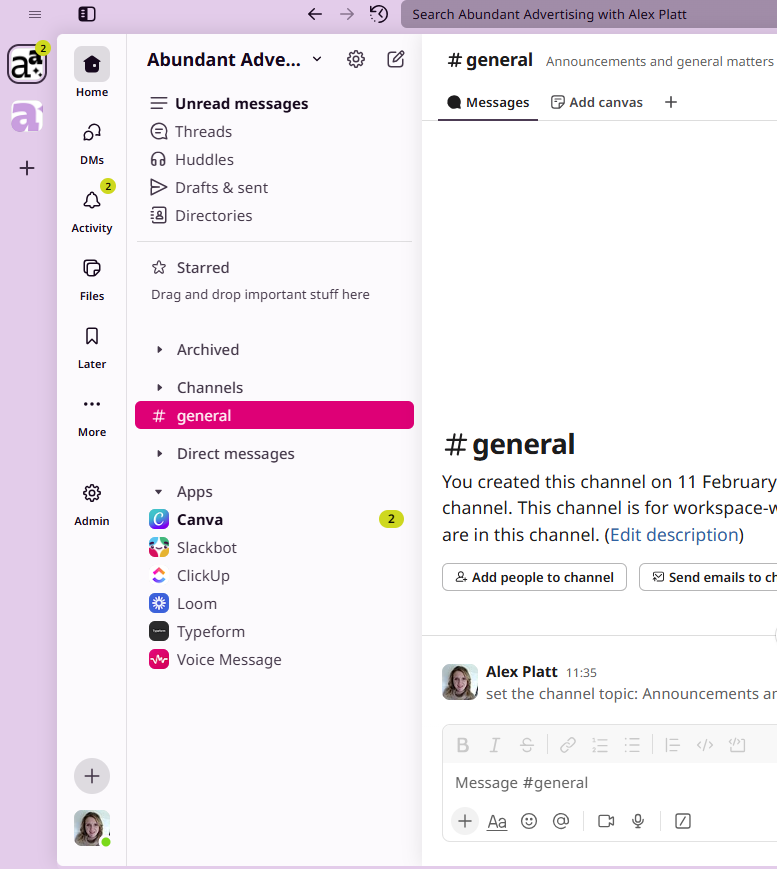Open the Loom app

(274, 604)
